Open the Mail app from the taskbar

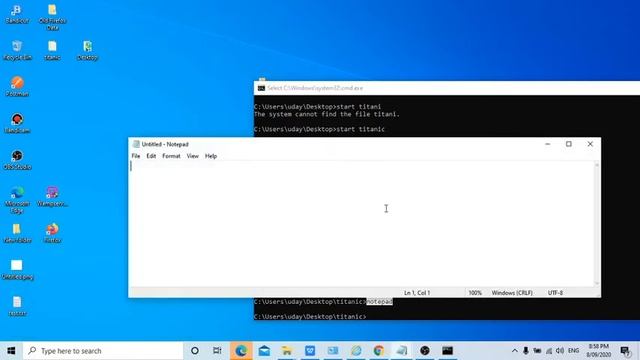[264, 351]
